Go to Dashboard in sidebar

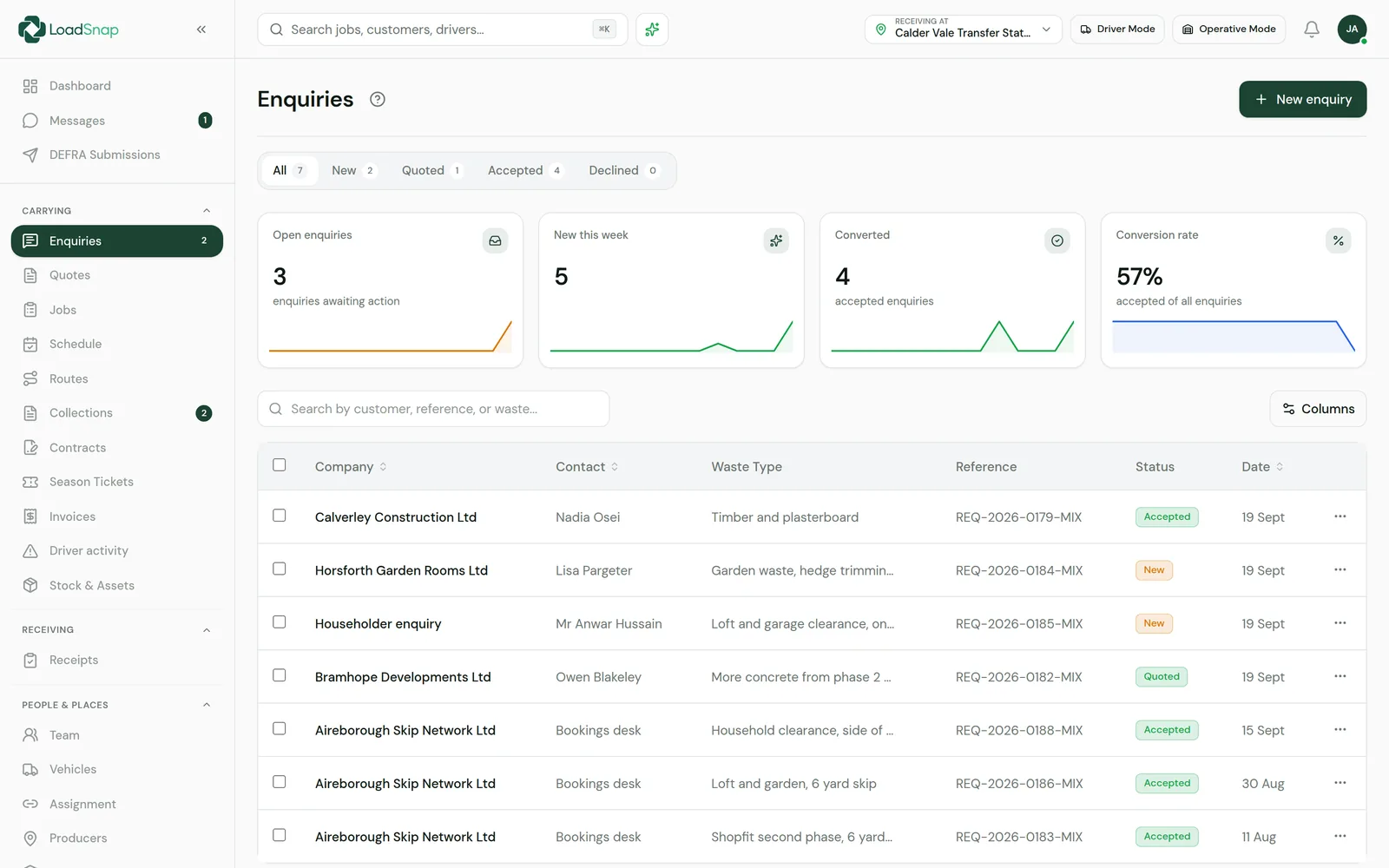pyautogui.click(x=117, y=86)
